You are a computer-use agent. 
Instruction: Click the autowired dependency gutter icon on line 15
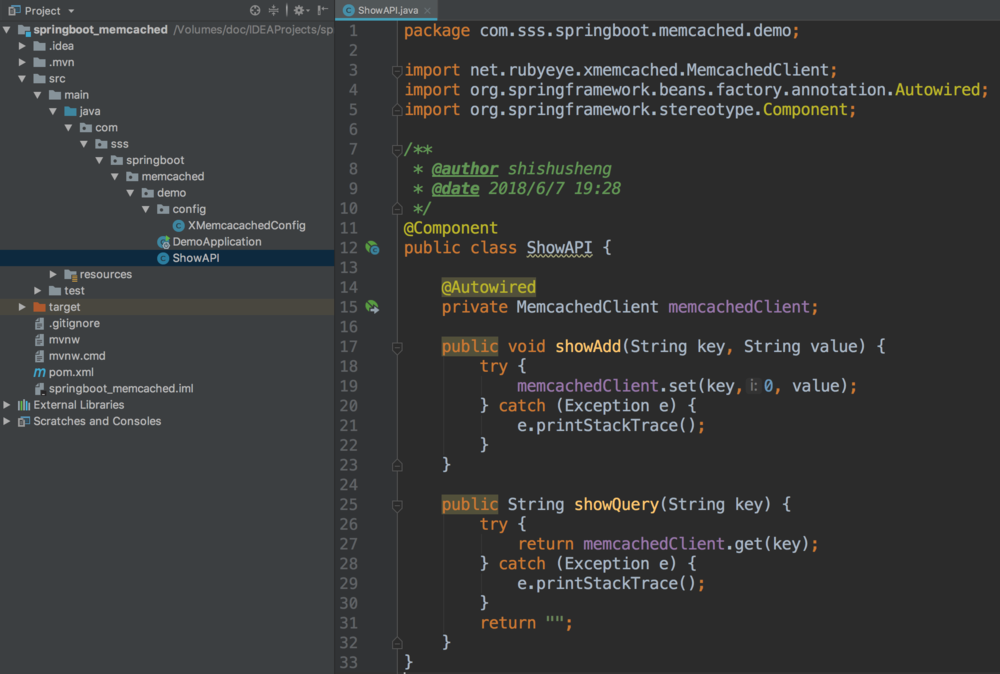(x=372, y=307)
